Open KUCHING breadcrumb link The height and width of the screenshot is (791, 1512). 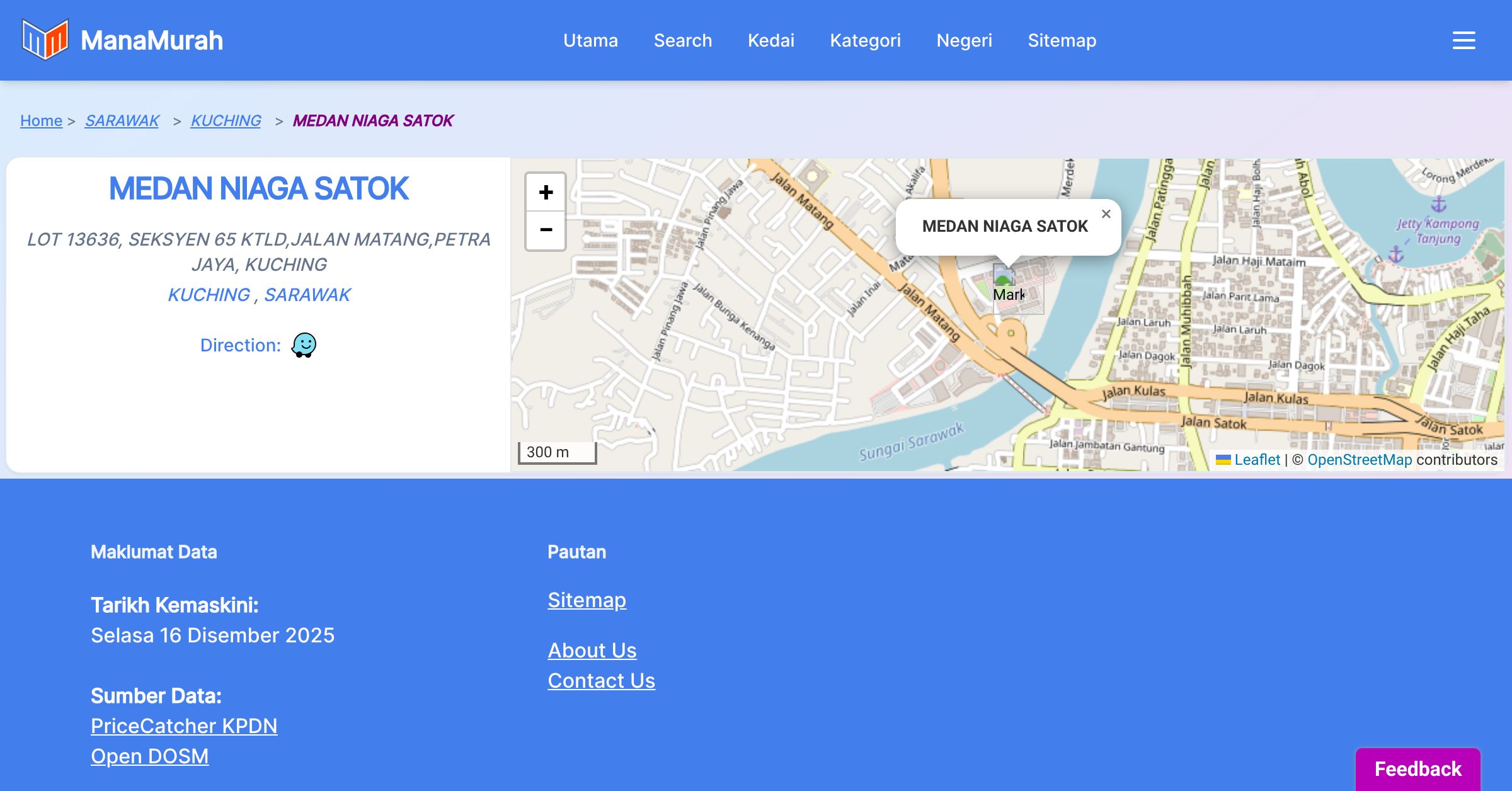pyautogui.click(x=226, y=120)
